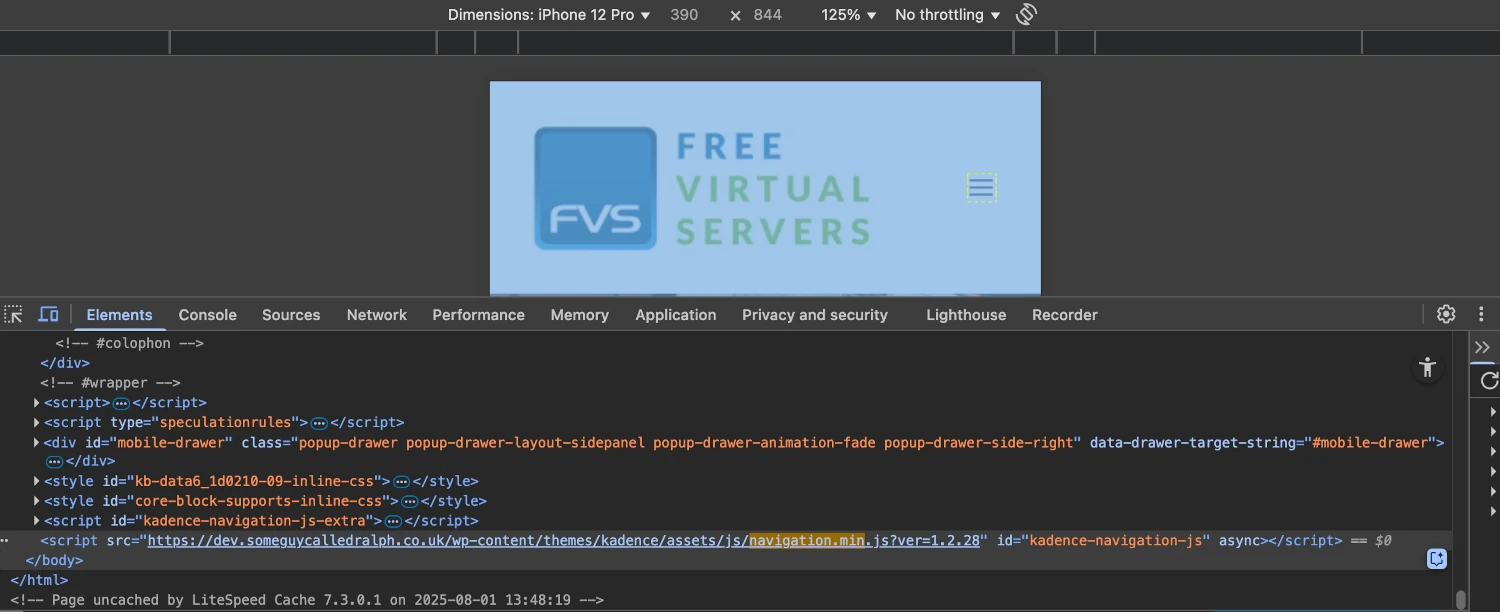Select the closing </body> tag line
The width and height of the screenshot is (1500, 612).
[54, 560]
